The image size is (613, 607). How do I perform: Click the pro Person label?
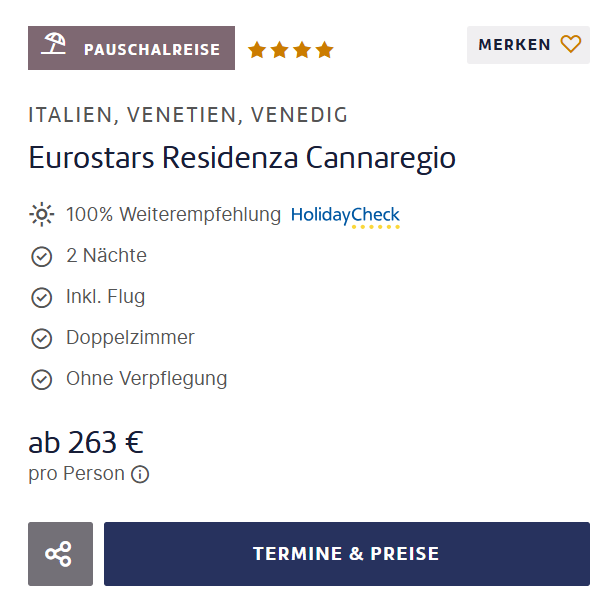[x=76, y=473]
